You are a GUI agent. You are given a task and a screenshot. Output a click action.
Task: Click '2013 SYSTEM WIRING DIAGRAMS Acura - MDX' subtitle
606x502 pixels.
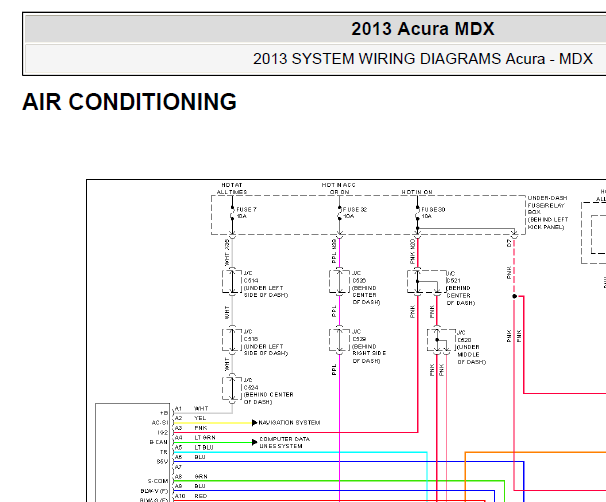tap(423, 59)
